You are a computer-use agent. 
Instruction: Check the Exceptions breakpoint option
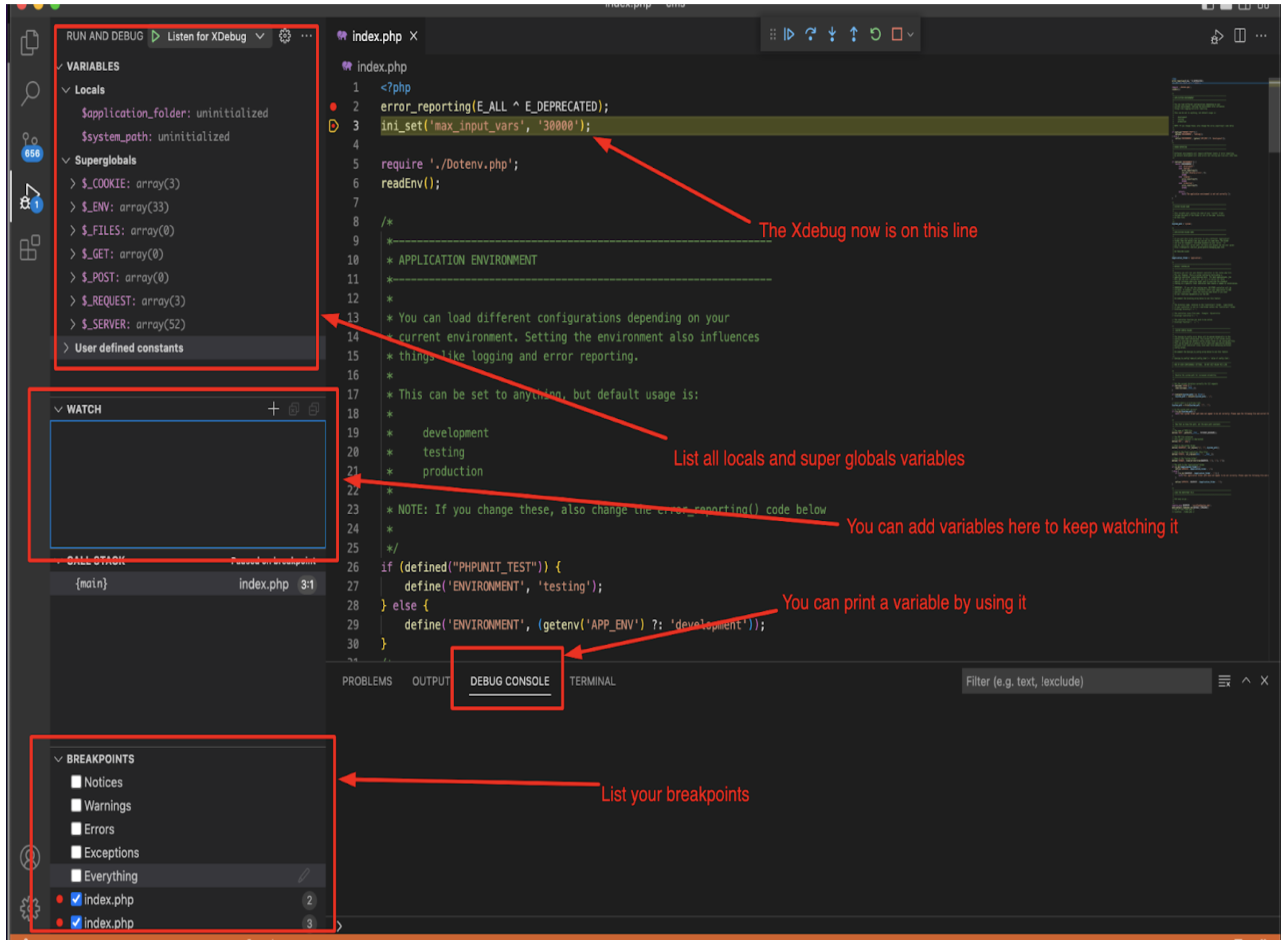[76, 852]
